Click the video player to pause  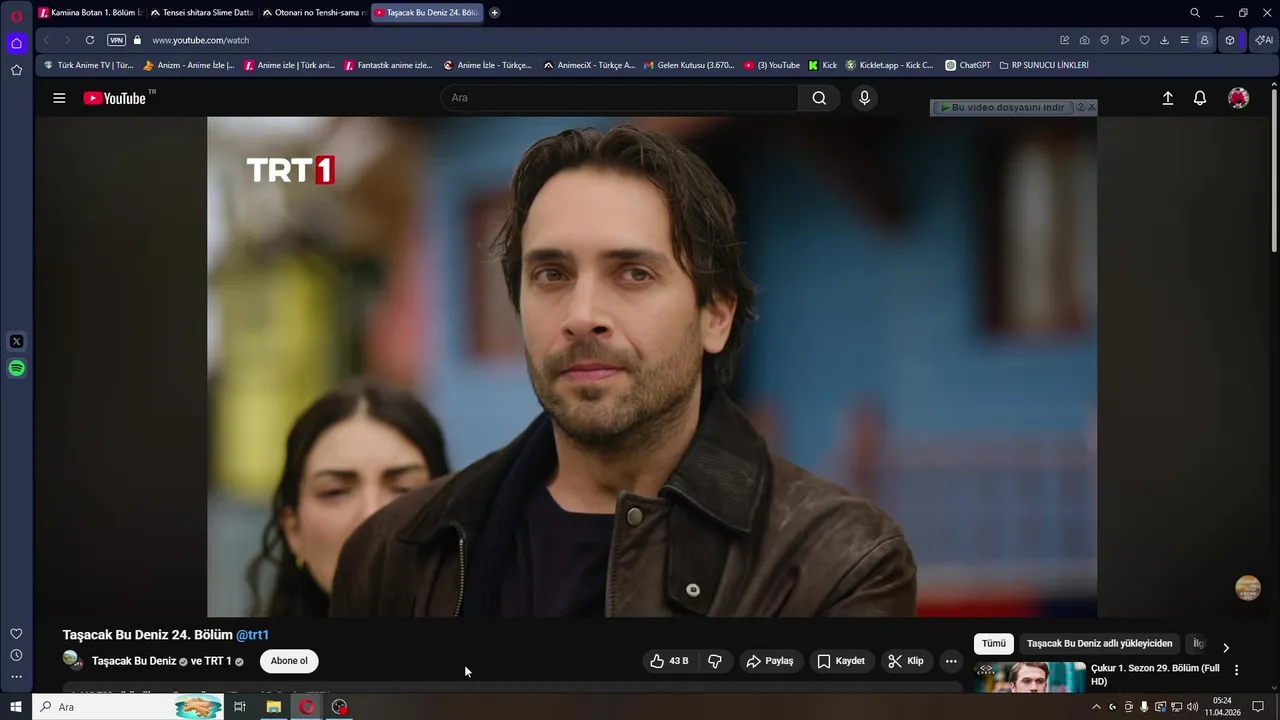point(652,367)
